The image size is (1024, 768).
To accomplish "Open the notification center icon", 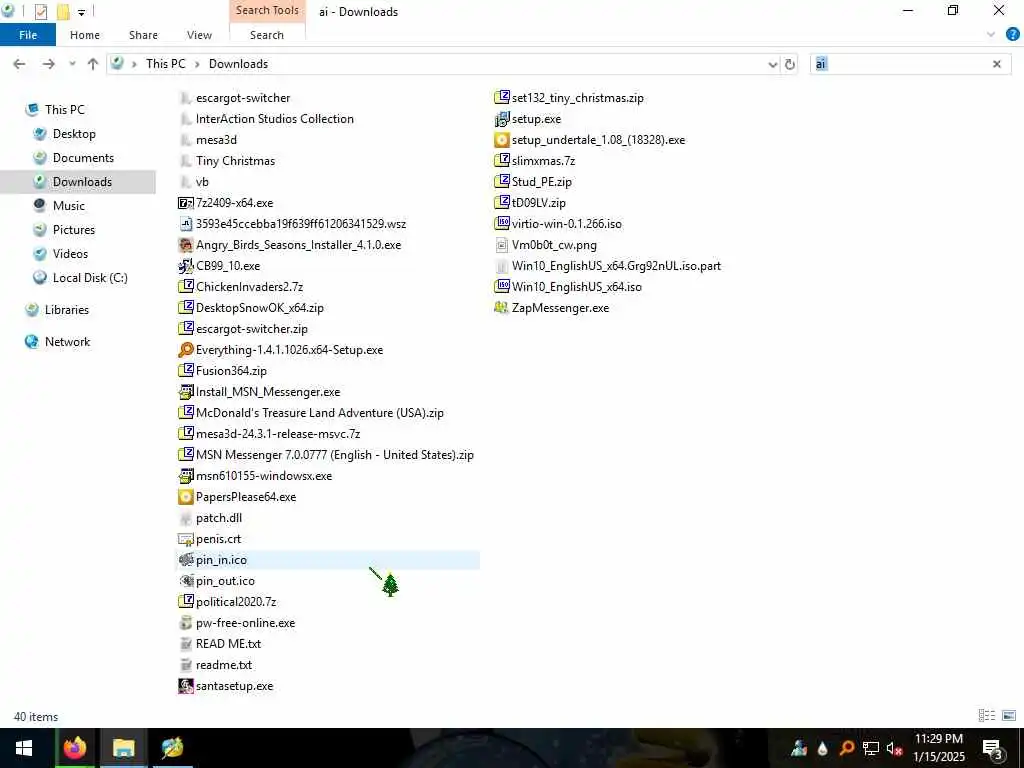I will 992,748.
